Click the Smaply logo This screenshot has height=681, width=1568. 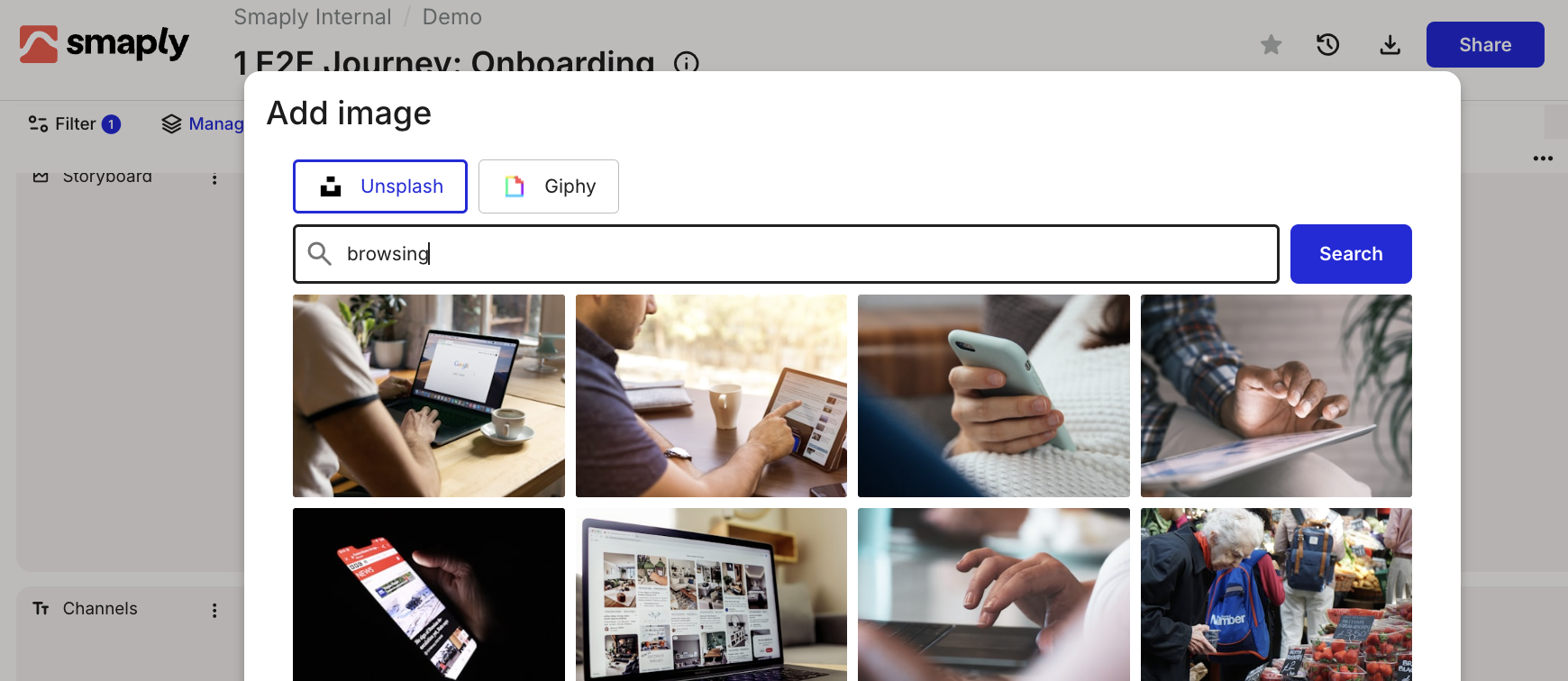point(105,43)
